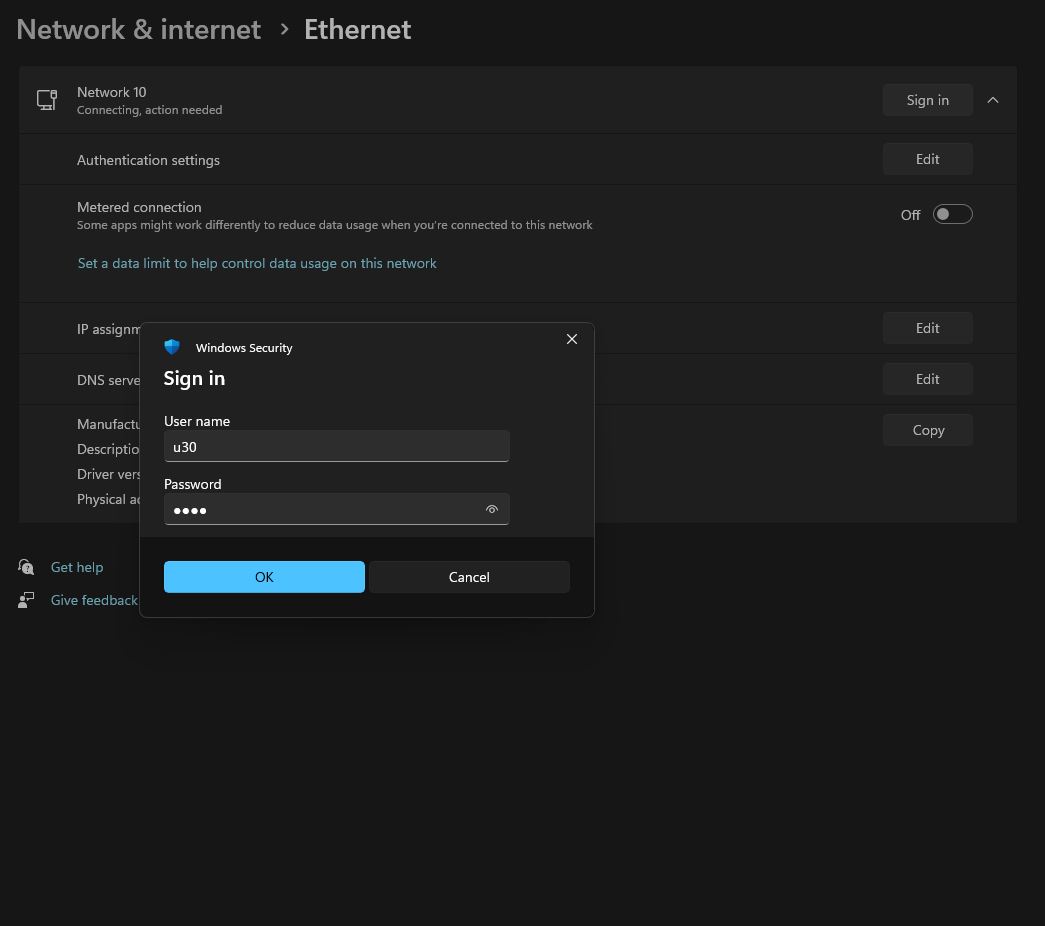Screen dimensions: 1045x926
Task: Open the set a data limit link
Action: (x=257, y=263)
